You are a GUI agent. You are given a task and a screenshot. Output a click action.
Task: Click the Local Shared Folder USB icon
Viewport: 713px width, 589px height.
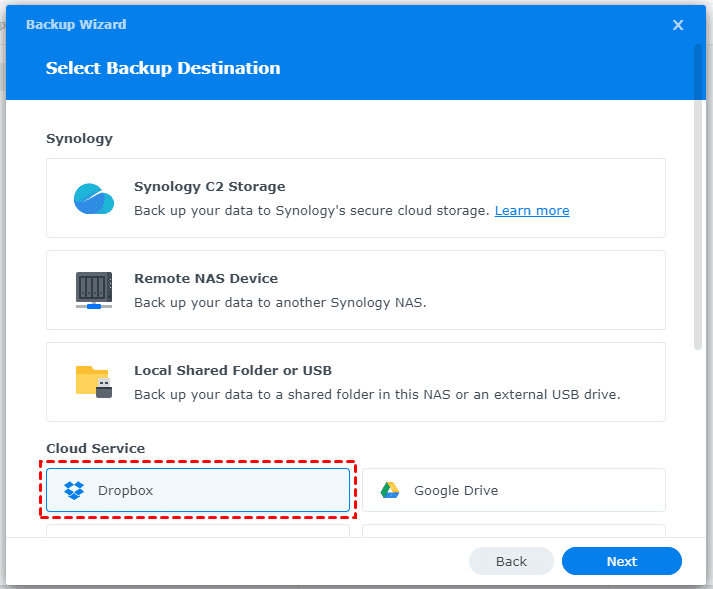click(94, 382)
